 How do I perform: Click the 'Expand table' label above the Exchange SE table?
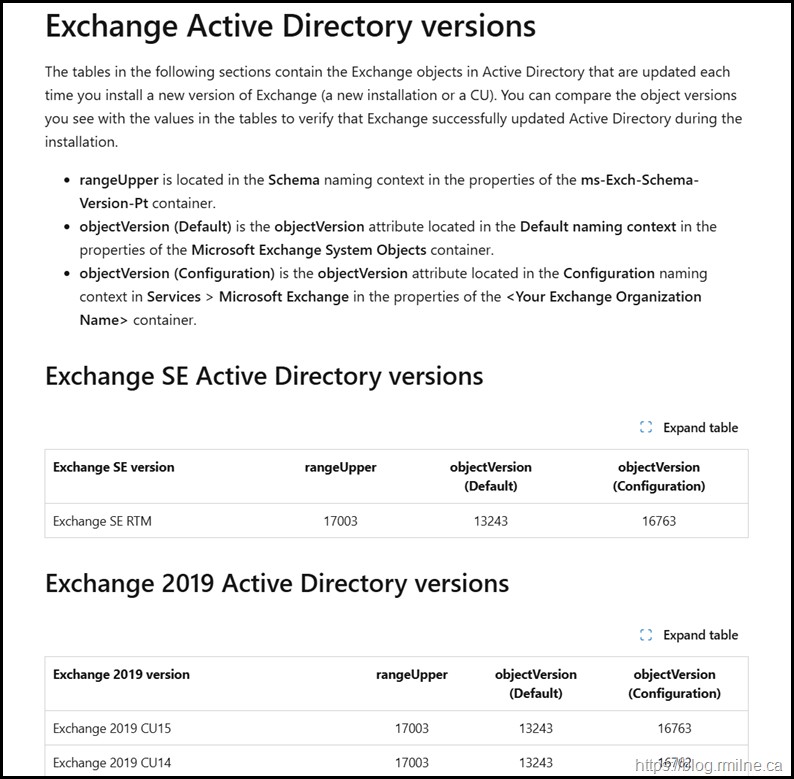pyautogui.click(x=700, y=427)
